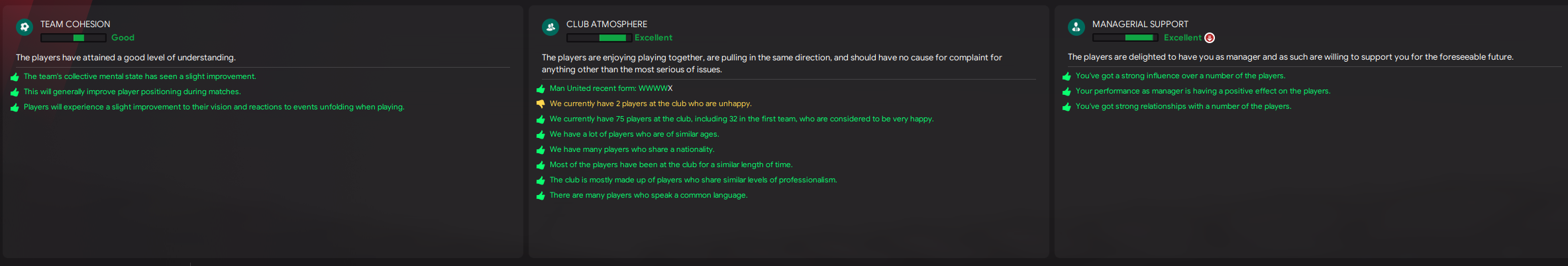Click thumbs-up beside strong relationships with players

click(x=1067, y=107)
